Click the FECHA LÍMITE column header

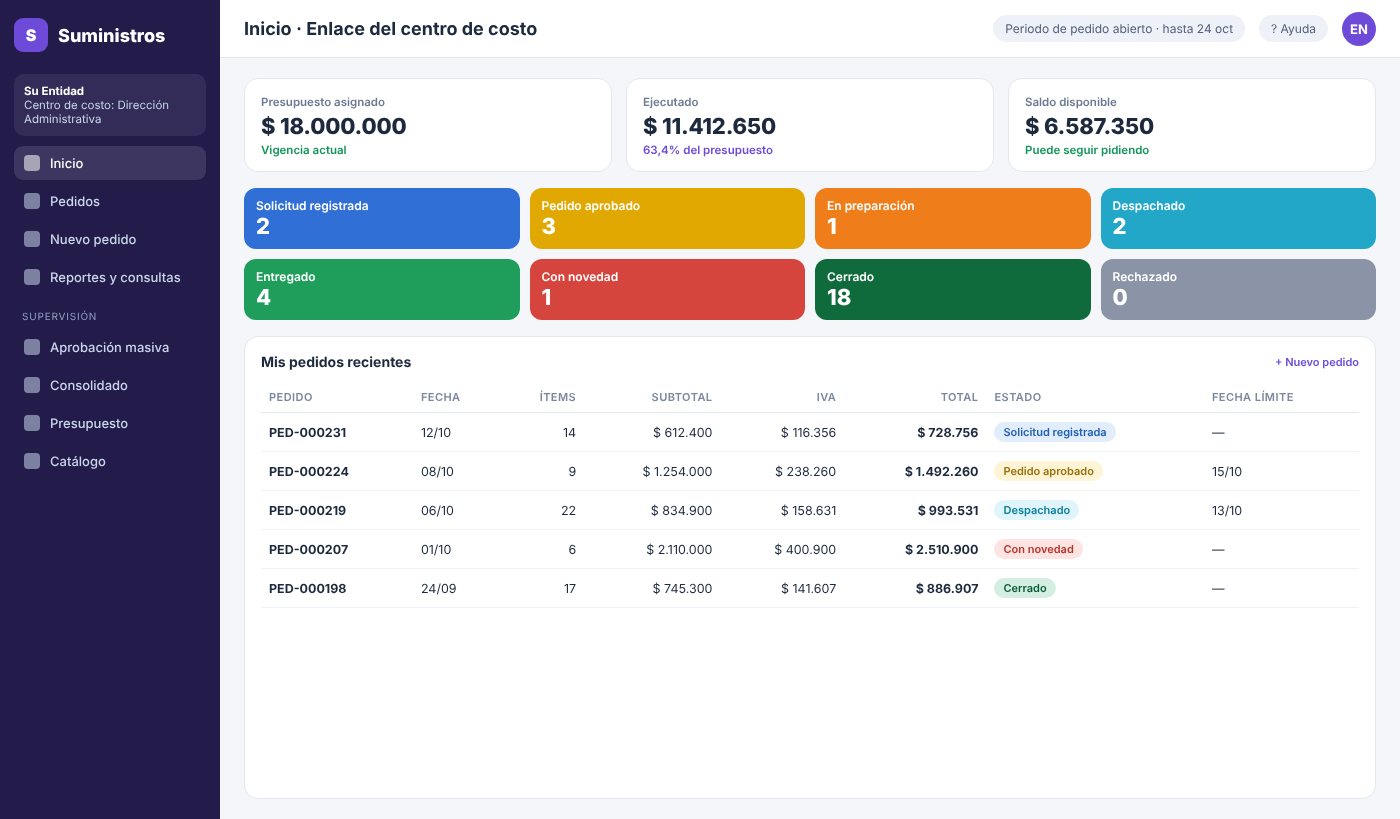point(1252,397)
